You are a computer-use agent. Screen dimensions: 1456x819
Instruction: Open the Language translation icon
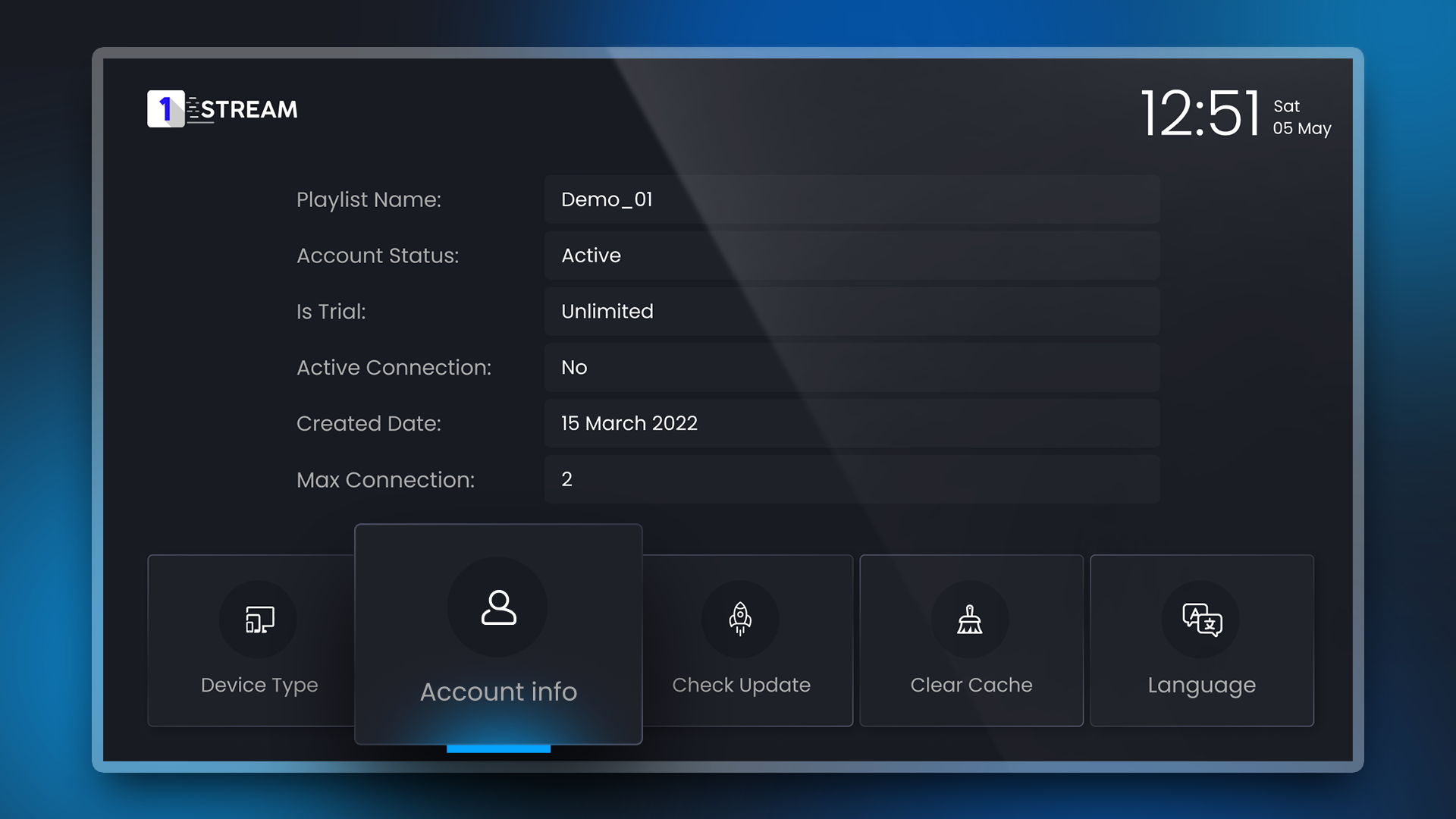pyautogui.click(x=1202, y=620)
